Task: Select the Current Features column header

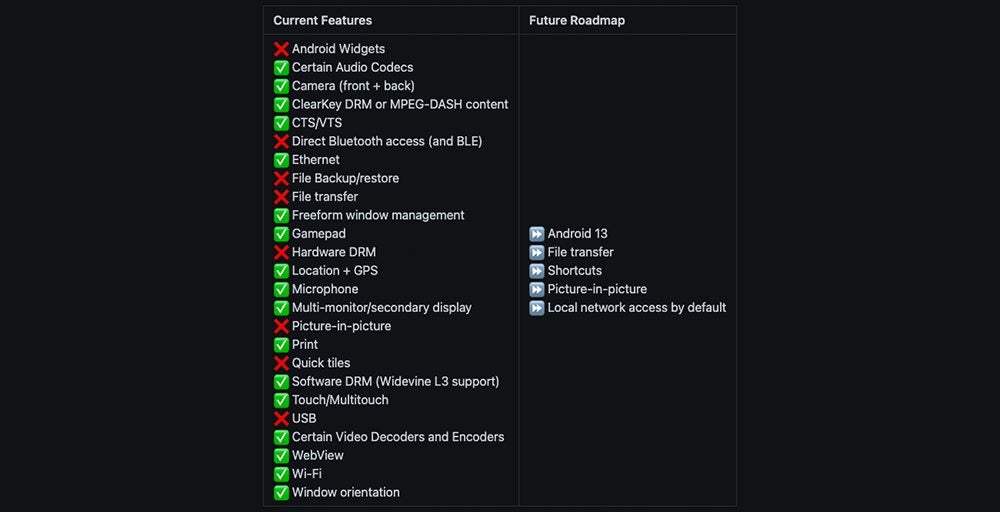Action: [x=323, y=20]
